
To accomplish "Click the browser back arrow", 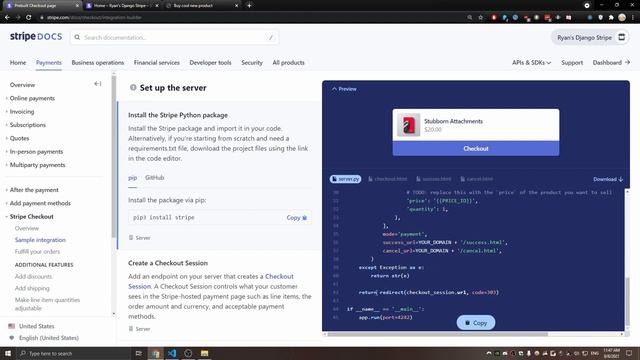I will coord(7,17).
